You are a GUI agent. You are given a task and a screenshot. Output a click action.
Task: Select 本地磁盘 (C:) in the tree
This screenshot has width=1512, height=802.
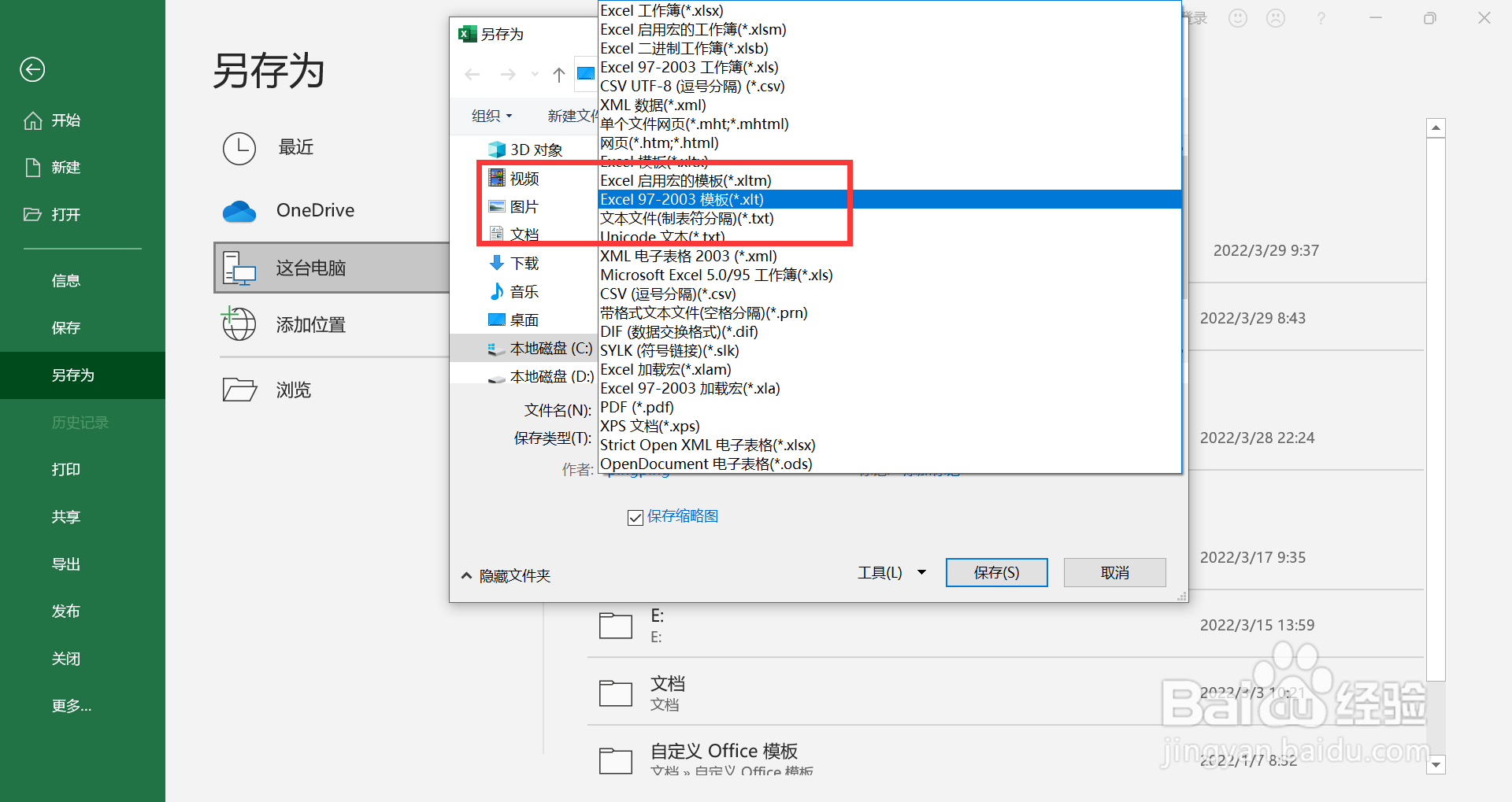point(540,349)
